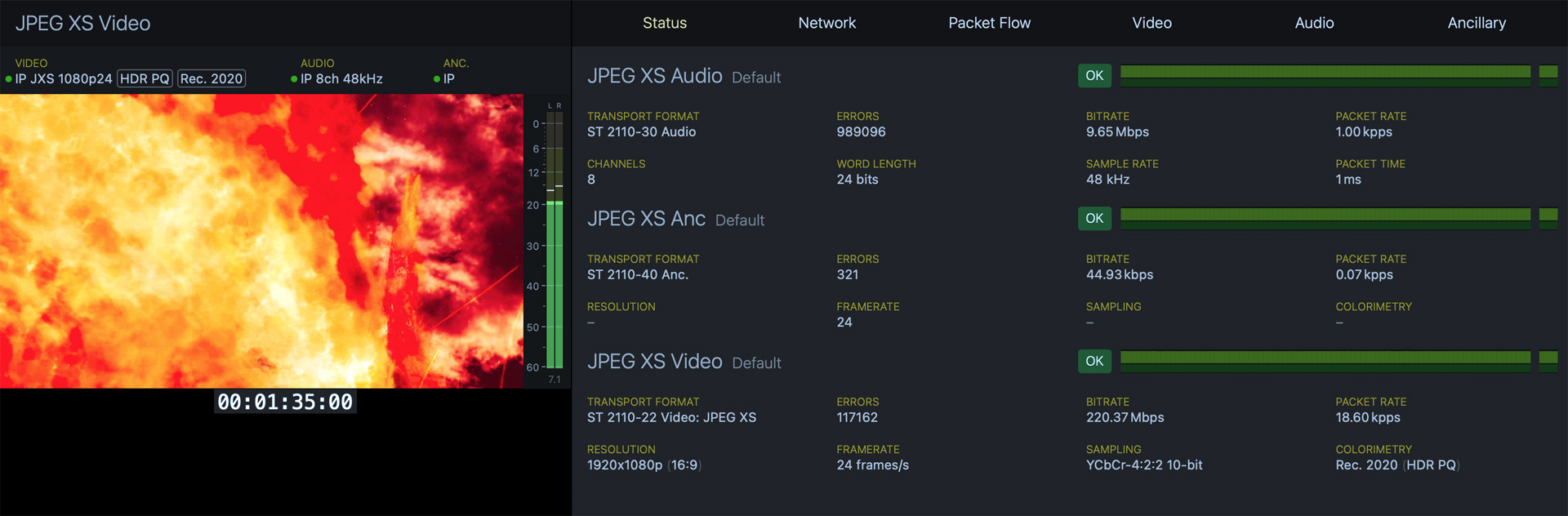This screenshot has height=516, width=1568.
Task: Switch to the Ancillary tab
Action: tap(1477, 23)
